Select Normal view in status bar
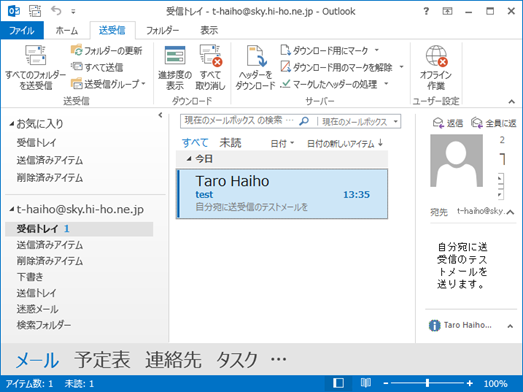523x392 pixels. click(x=338, y=383)
